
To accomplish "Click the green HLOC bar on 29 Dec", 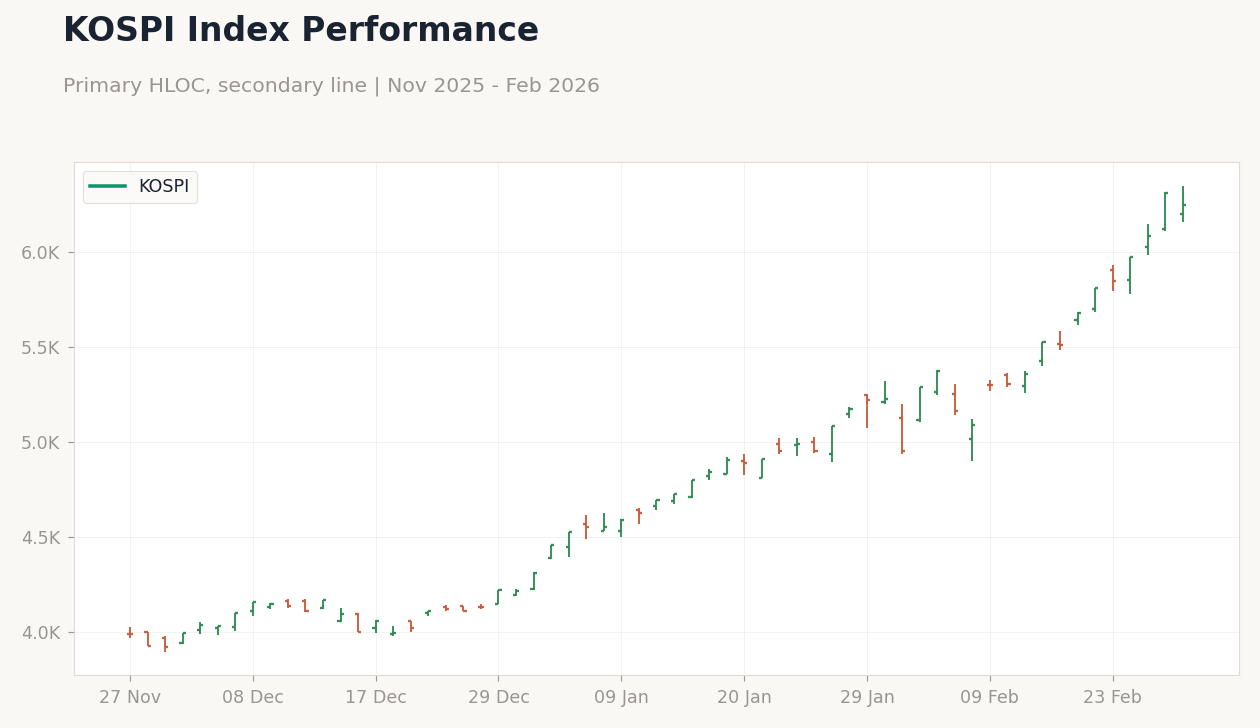I will click(499, 597).
